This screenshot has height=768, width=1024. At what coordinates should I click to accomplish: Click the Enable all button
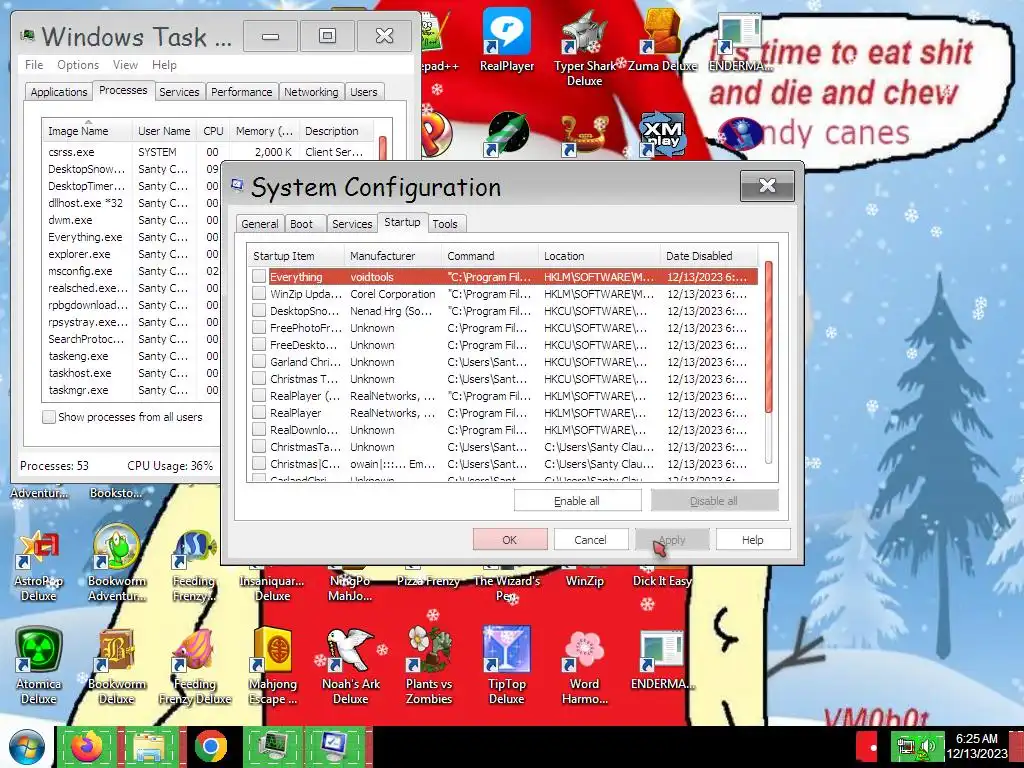[577, 501]
